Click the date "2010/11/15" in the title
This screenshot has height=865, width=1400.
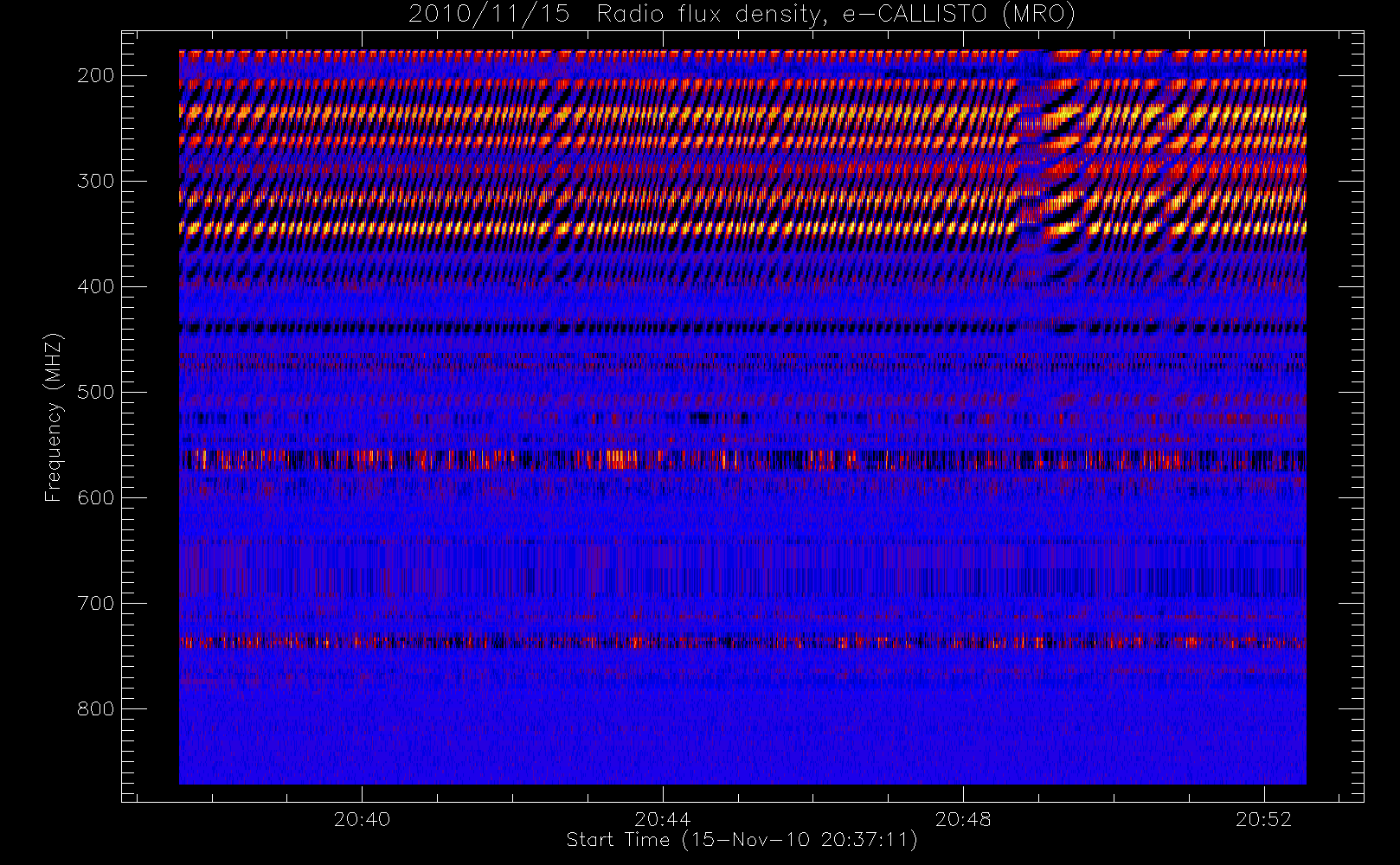(x=489, y=15)
